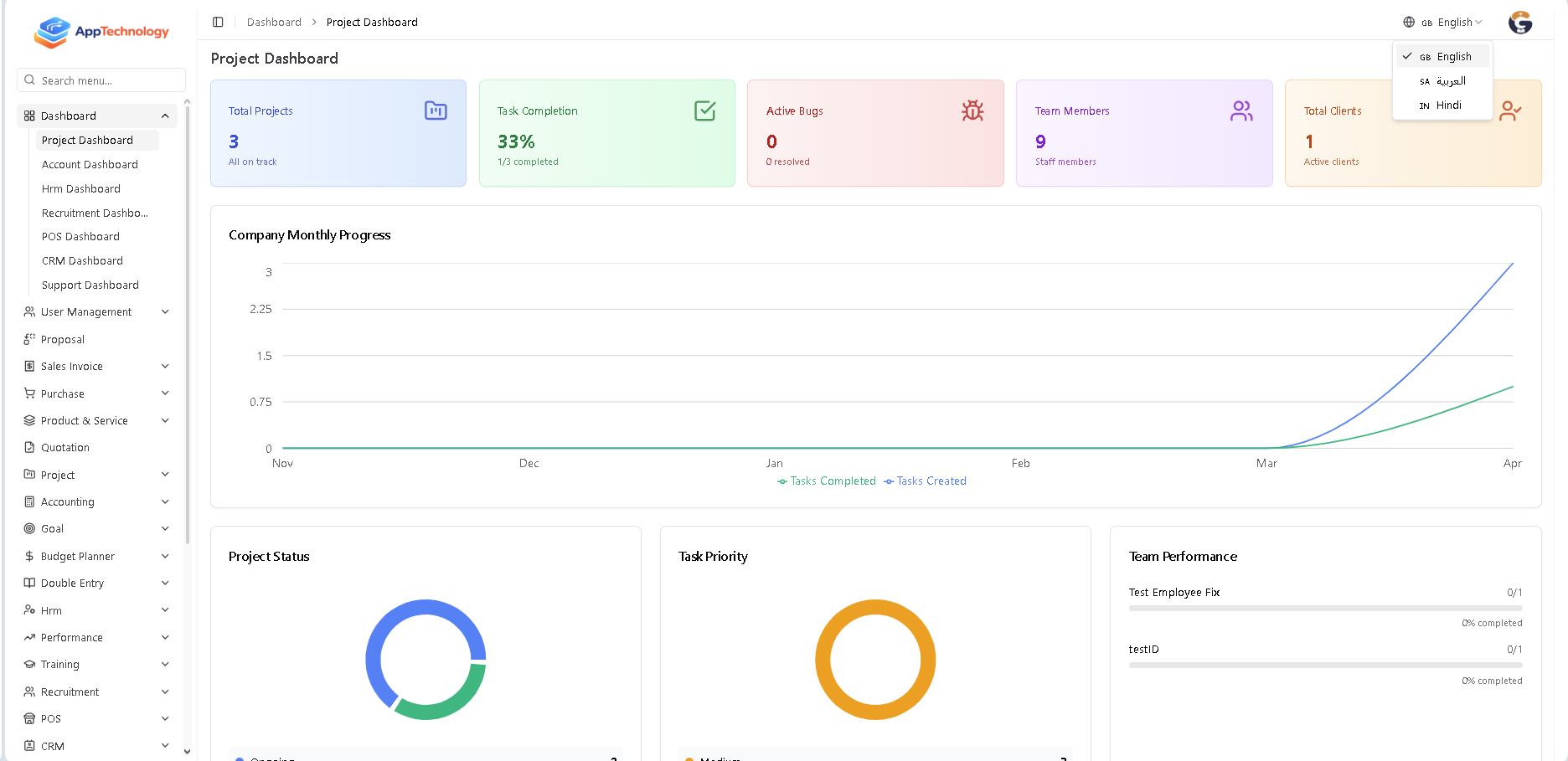This screenshot has width=1568, height=761.
Task: Click the Active Bugs bug icon
Action: pyautogui.click(x=972, y=111)
